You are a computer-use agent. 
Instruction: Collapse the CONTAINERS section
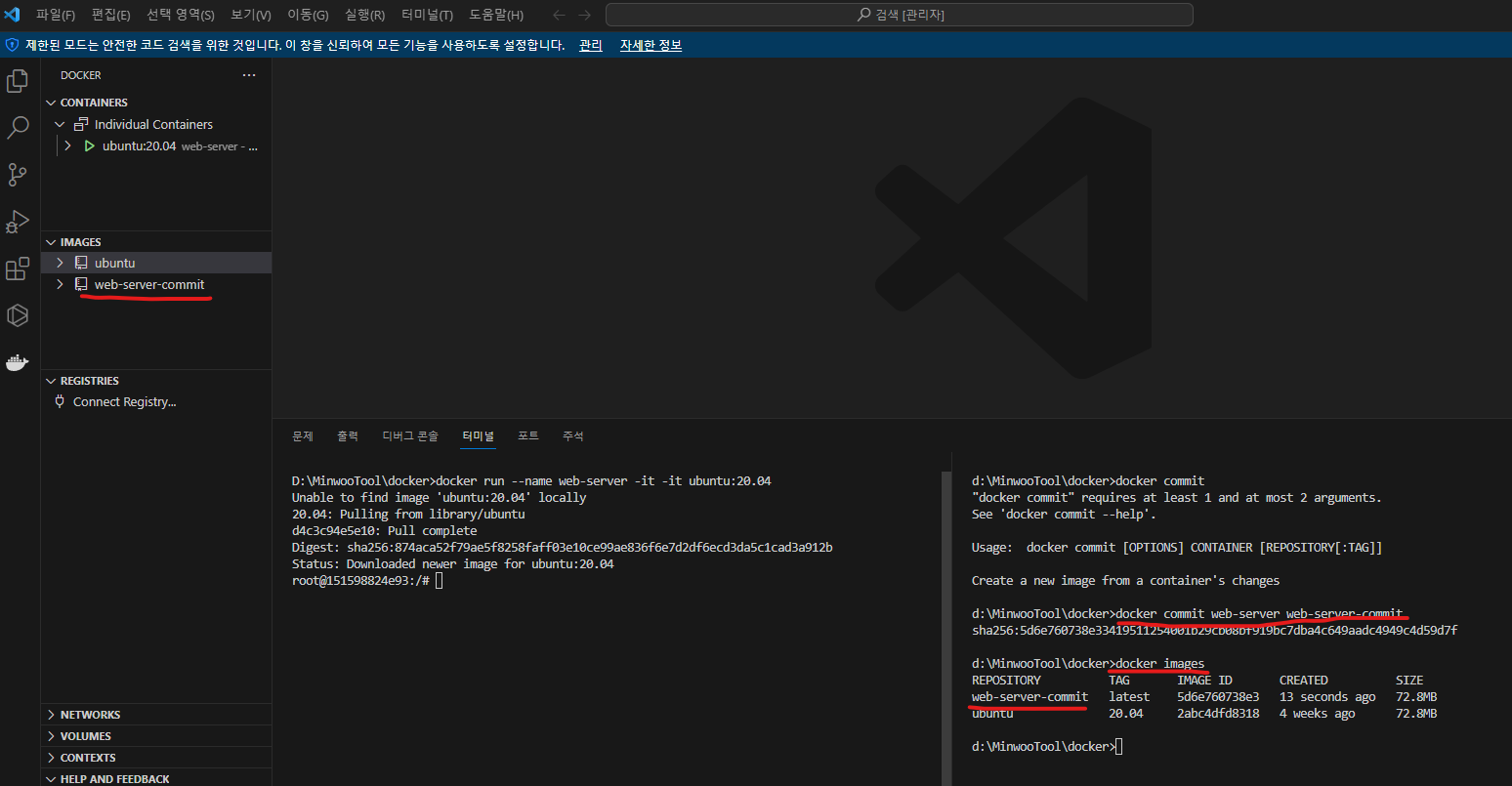[51, 103]
